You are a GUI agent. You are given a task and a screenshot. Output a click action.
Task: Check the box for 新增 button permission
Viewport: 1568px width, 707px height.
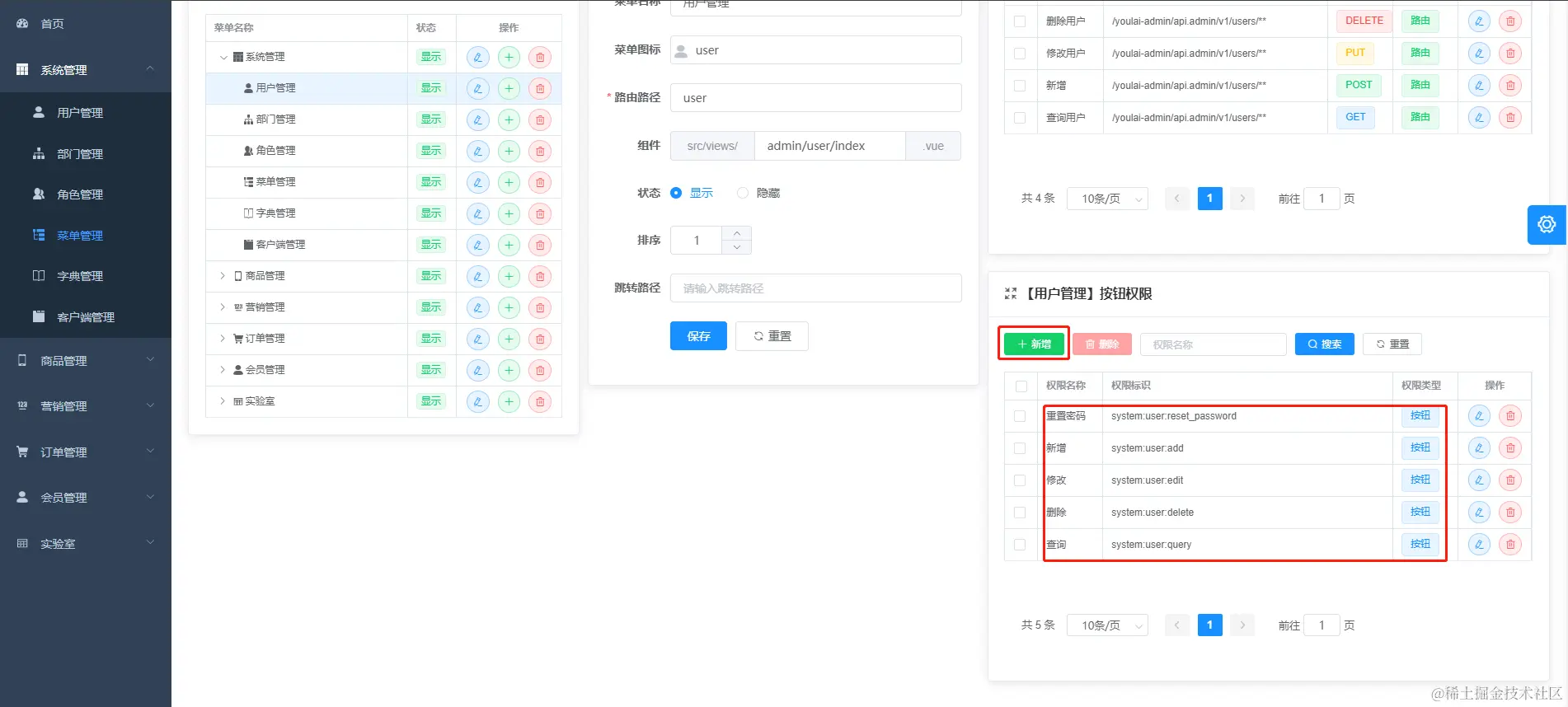pos(1020,448)
